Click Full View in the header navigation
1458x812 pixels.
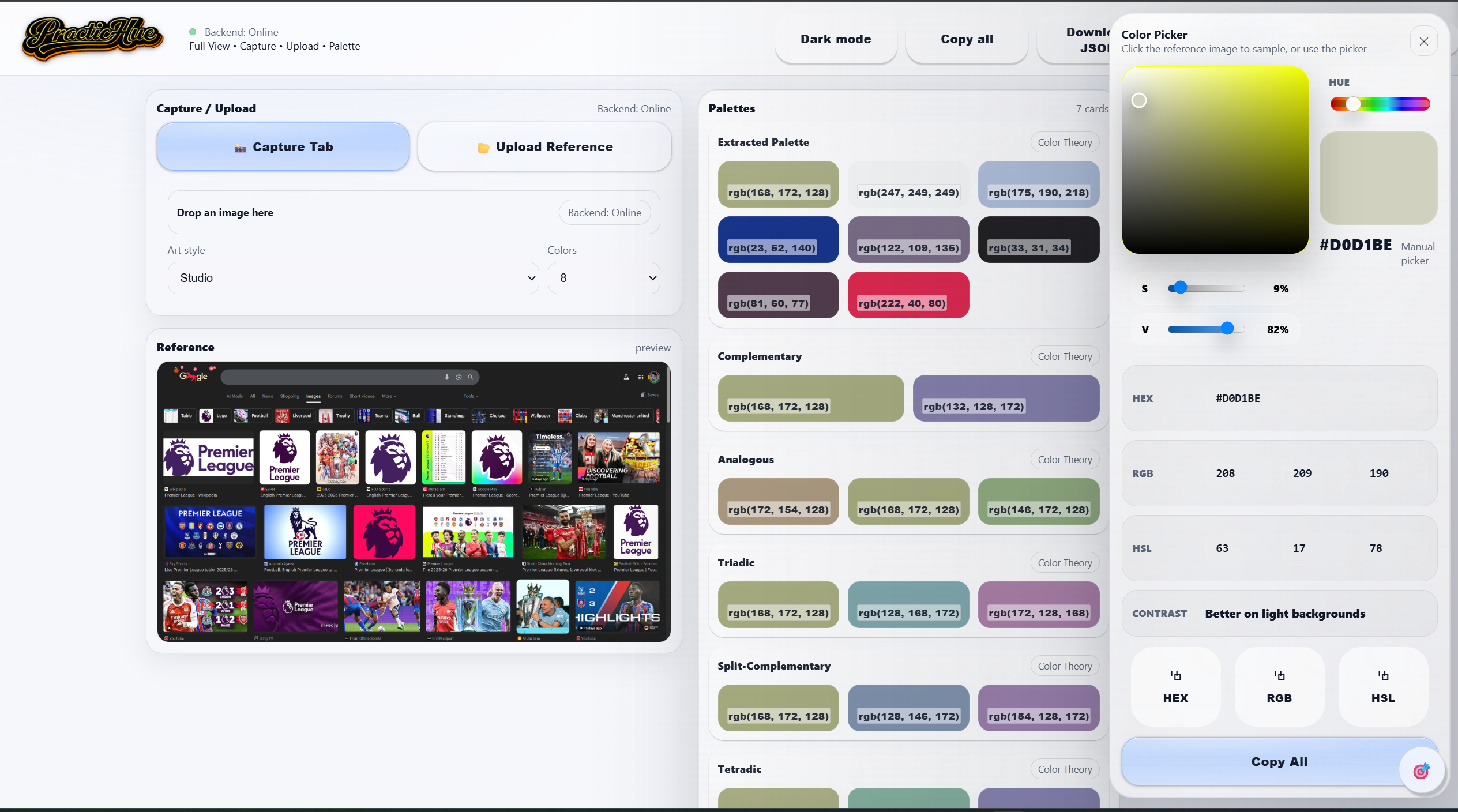point(209,46)
